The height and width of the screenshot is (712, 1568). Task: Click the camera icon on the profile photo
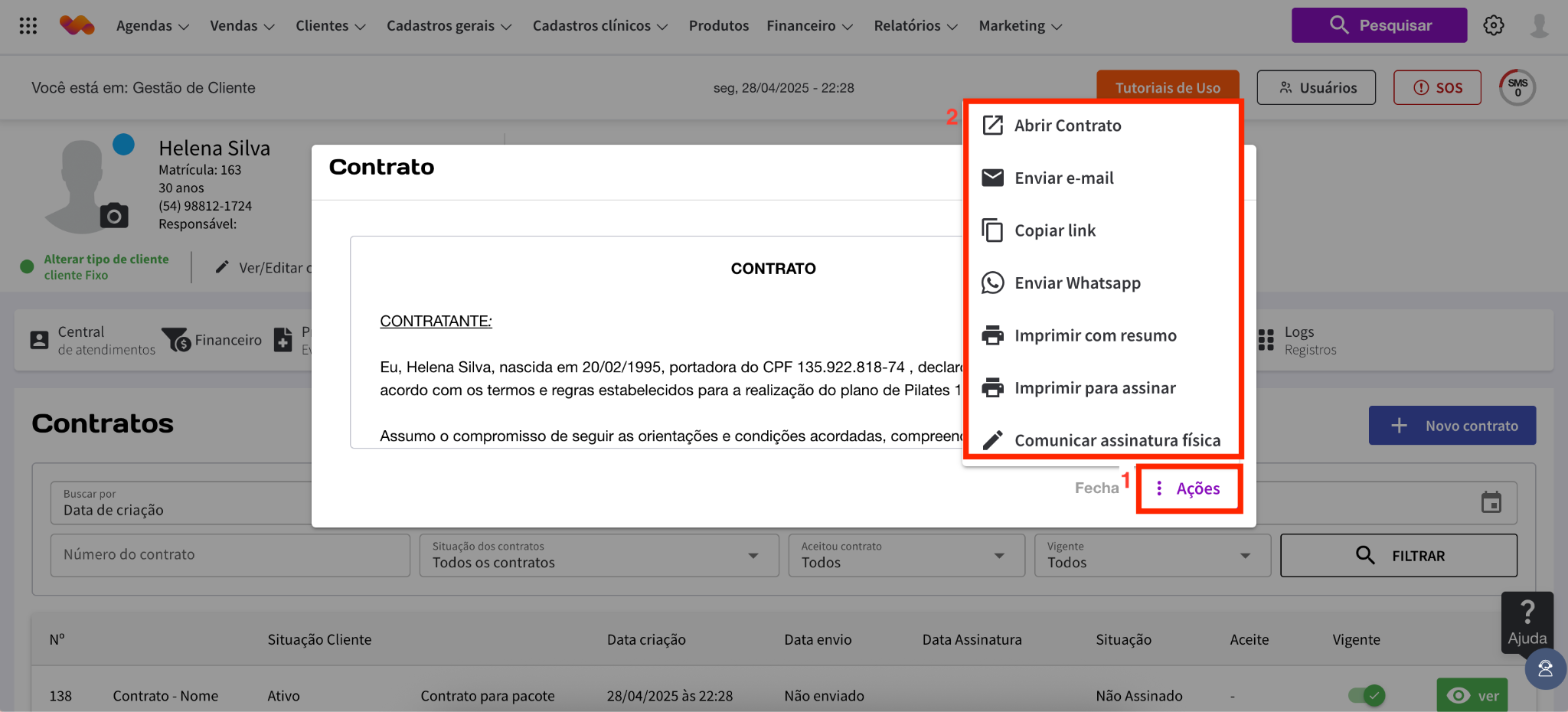coord(114,216)
